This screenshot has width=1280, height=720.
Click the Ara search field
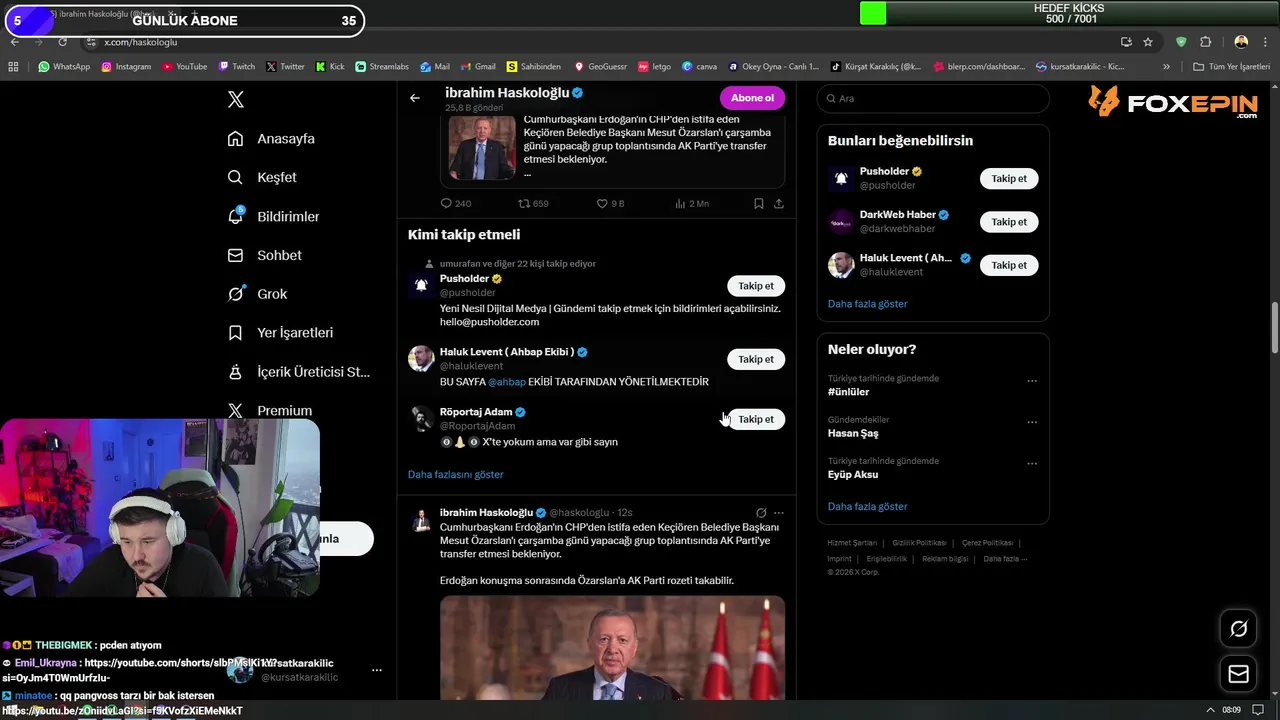pos(933,99)
